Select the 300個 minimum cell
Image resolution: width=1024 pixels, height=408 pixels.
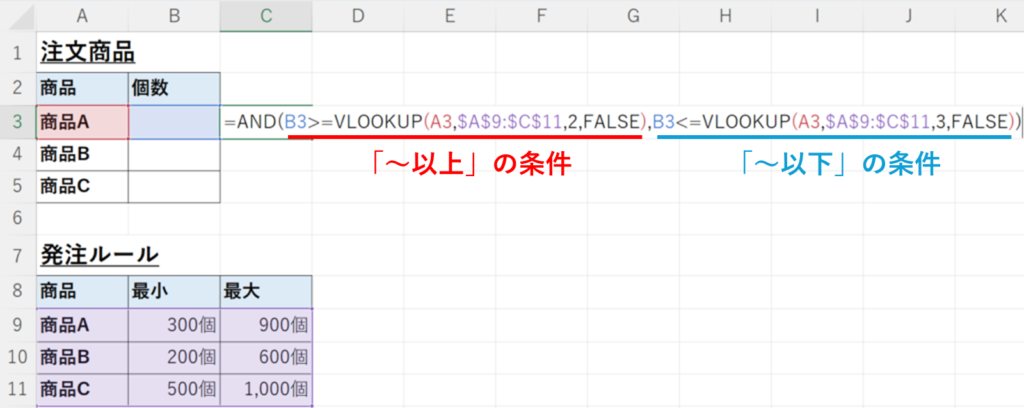[174, 324]
